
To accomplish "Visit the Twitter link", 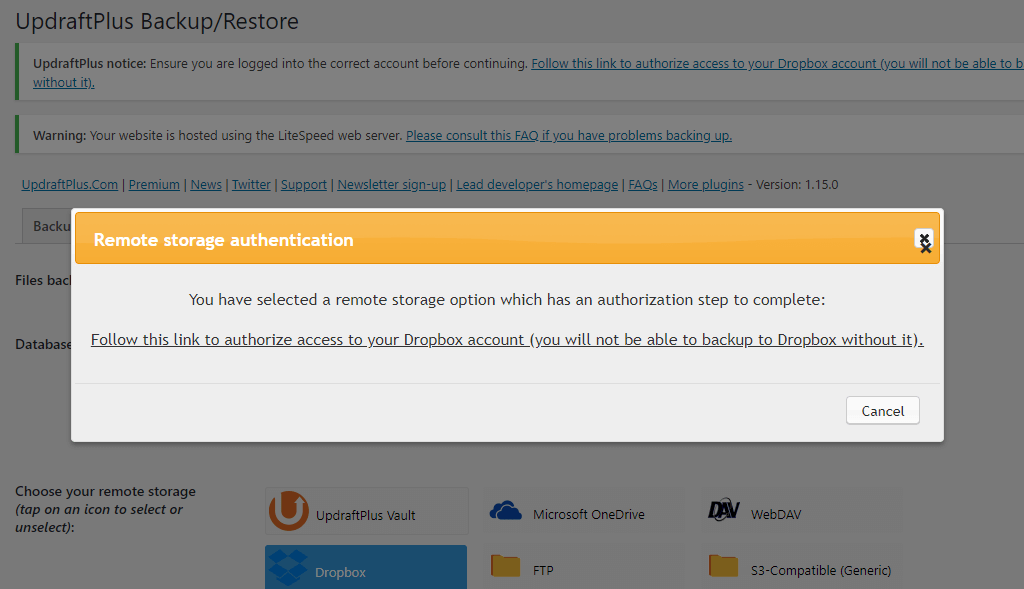I will point(251,185).
